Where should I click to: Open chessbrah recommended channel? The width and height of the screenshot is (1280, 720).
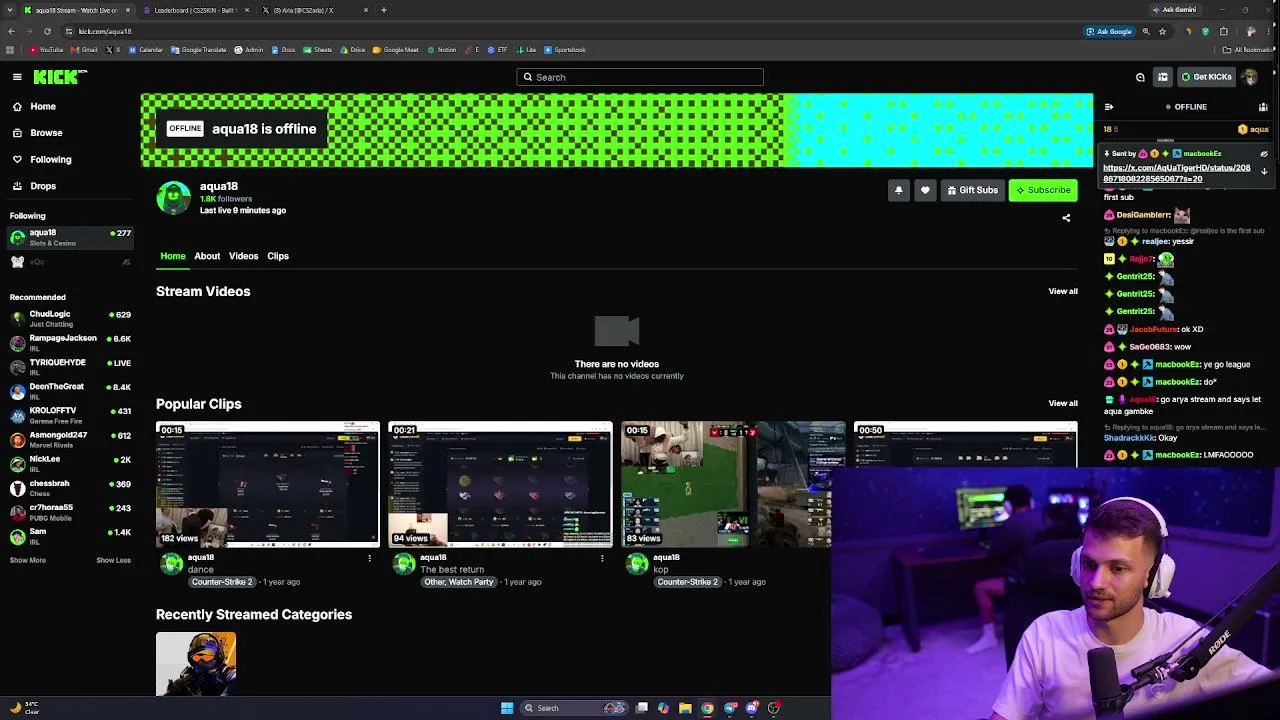(x=70, y=487)
